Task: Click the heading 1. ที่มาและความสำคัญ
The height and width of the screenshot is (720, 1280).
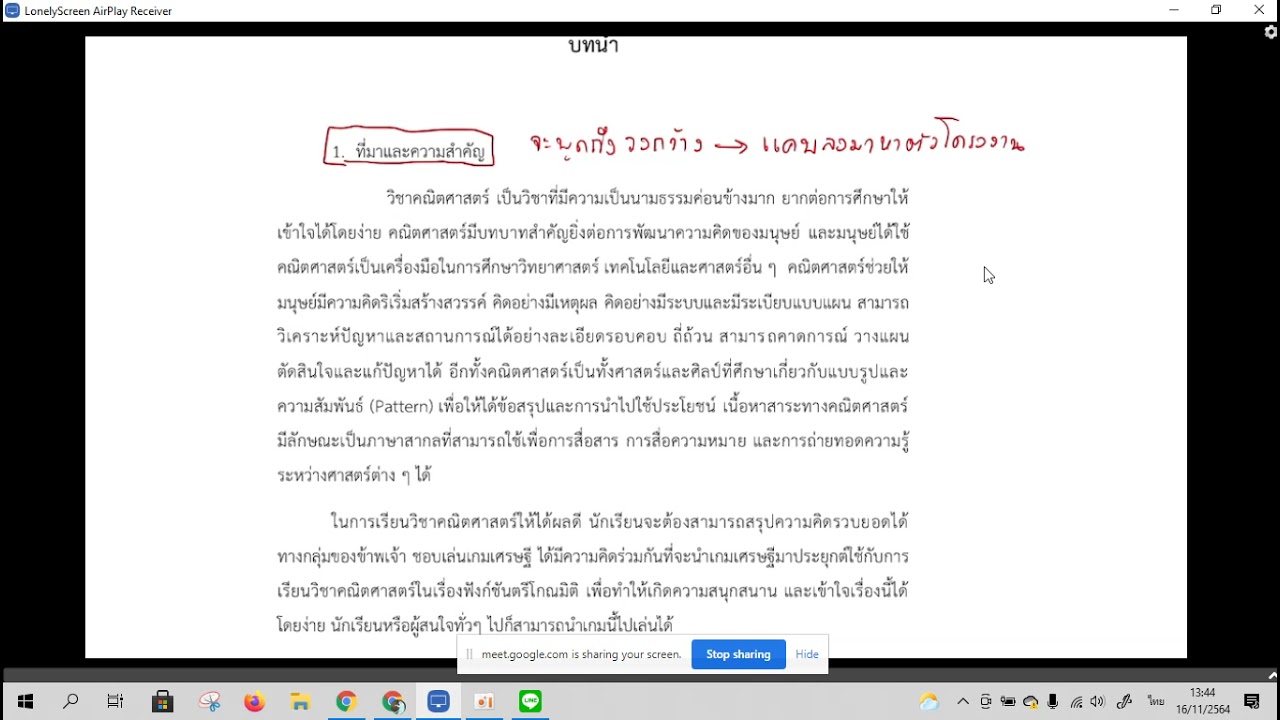Action: [x=409, y=152]
